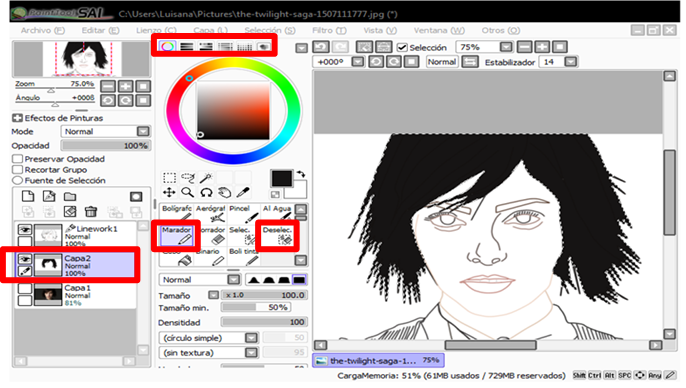Toggle the Recortar Grupo checkbox

(x=18, y=170)
